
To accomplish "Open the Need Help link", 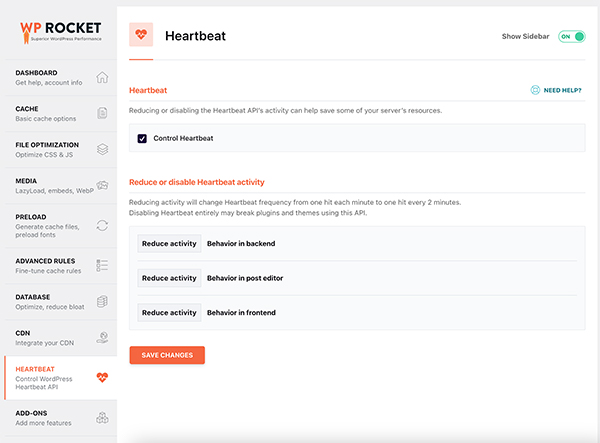I will (x=555, y=90).
